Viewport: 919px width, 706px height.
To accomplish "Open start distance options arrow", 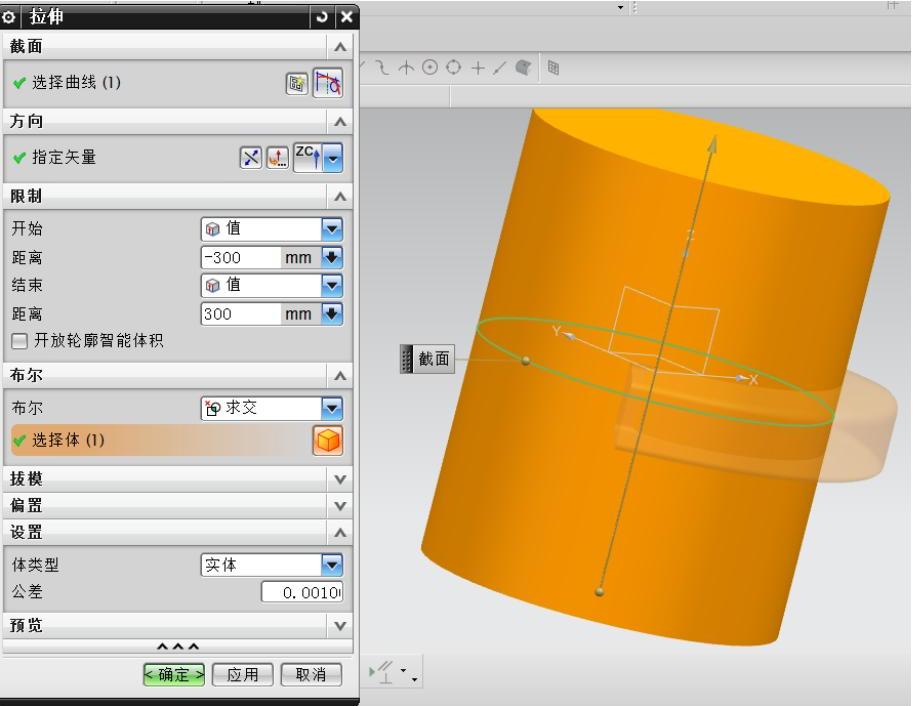I will (332, 257).
